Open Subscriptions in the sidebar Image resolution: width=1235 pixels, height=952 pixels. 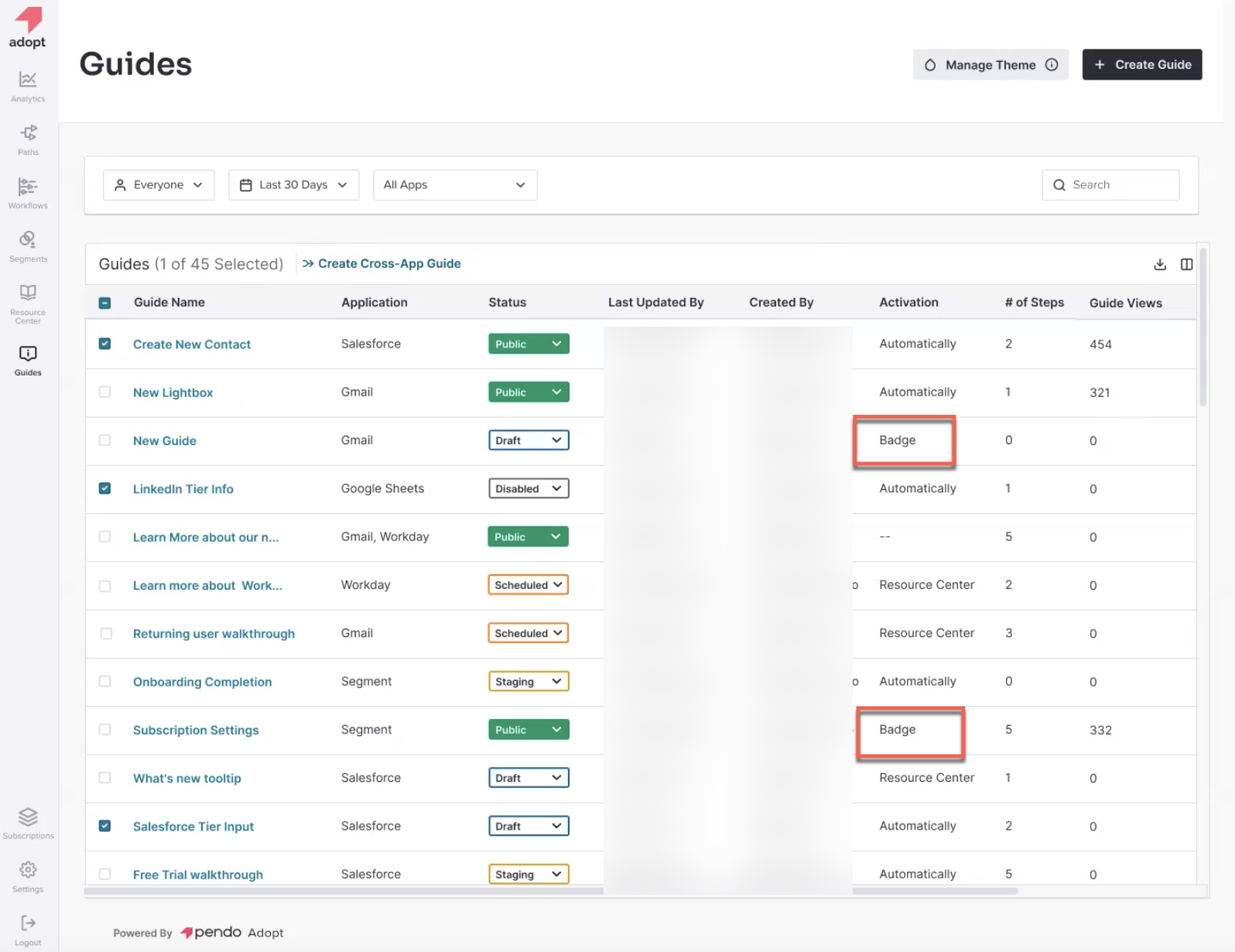(x=28, y=824)
